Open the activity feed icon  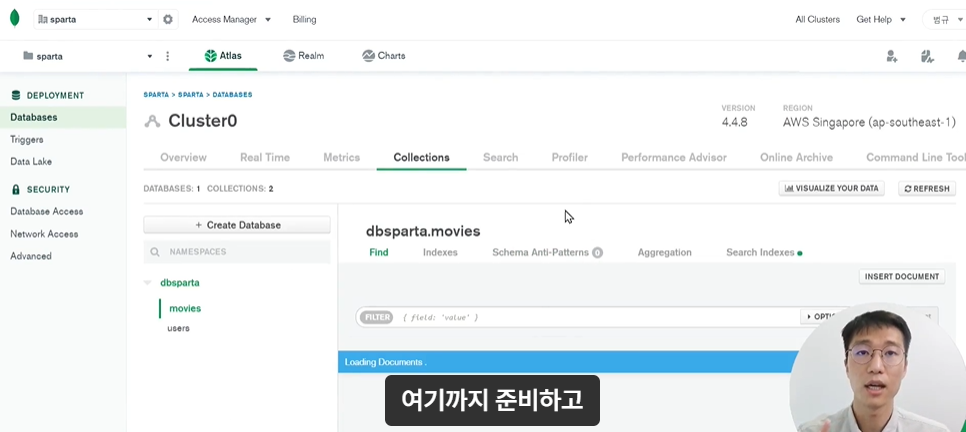coord(927,56)
